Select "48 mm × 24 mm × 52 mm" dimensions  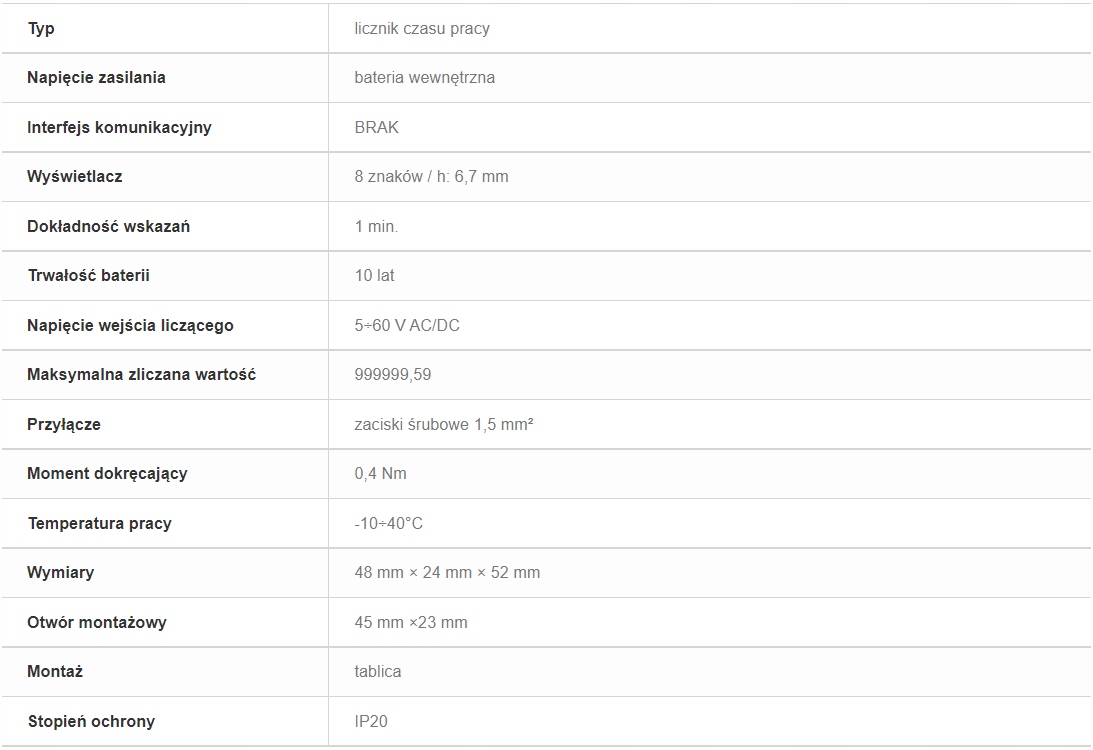click(447, 573)
